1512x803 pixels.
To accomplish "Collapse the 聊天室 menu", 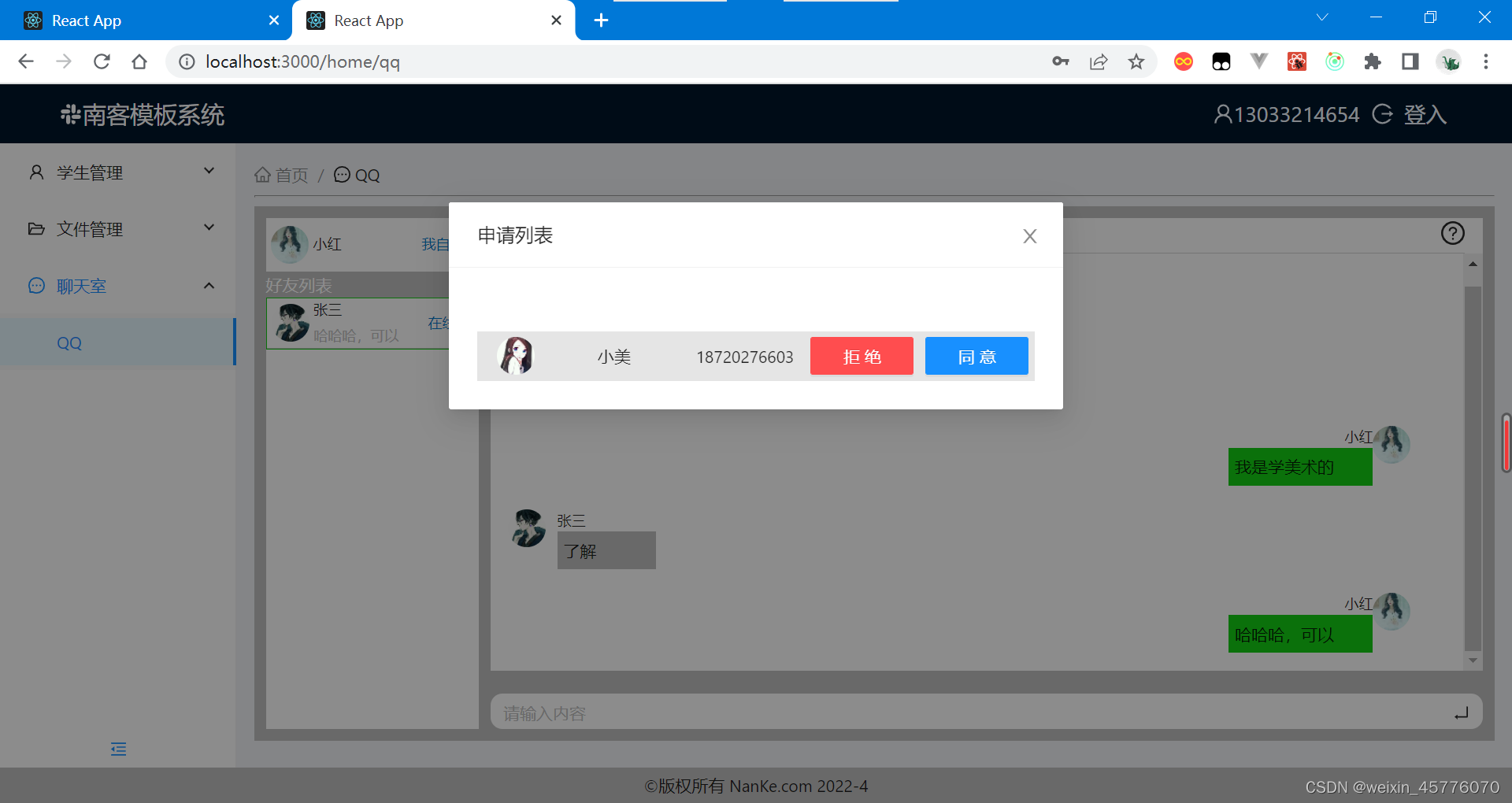I will click(x=118, y=285).
